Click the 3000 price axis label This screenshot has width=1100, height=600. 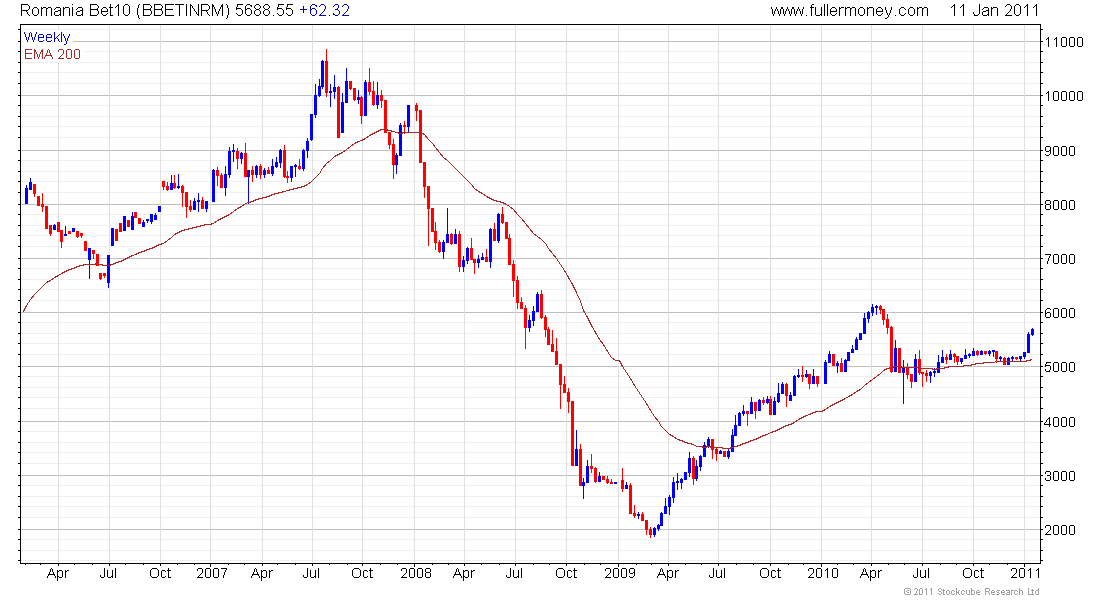tap(1060, 476)
